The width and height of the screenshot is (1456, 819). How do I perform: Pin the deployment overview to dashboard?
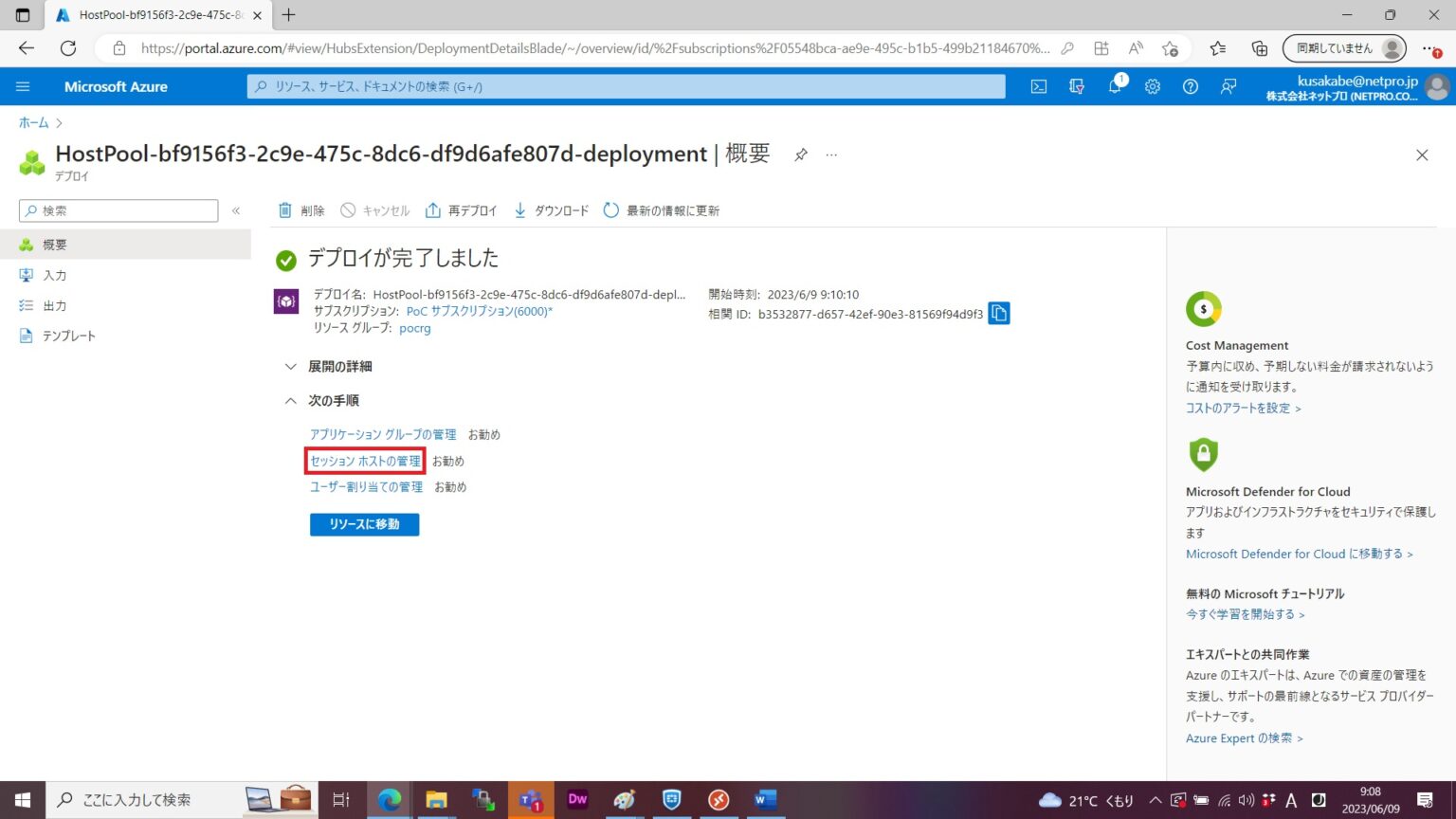tap(800, 154)
